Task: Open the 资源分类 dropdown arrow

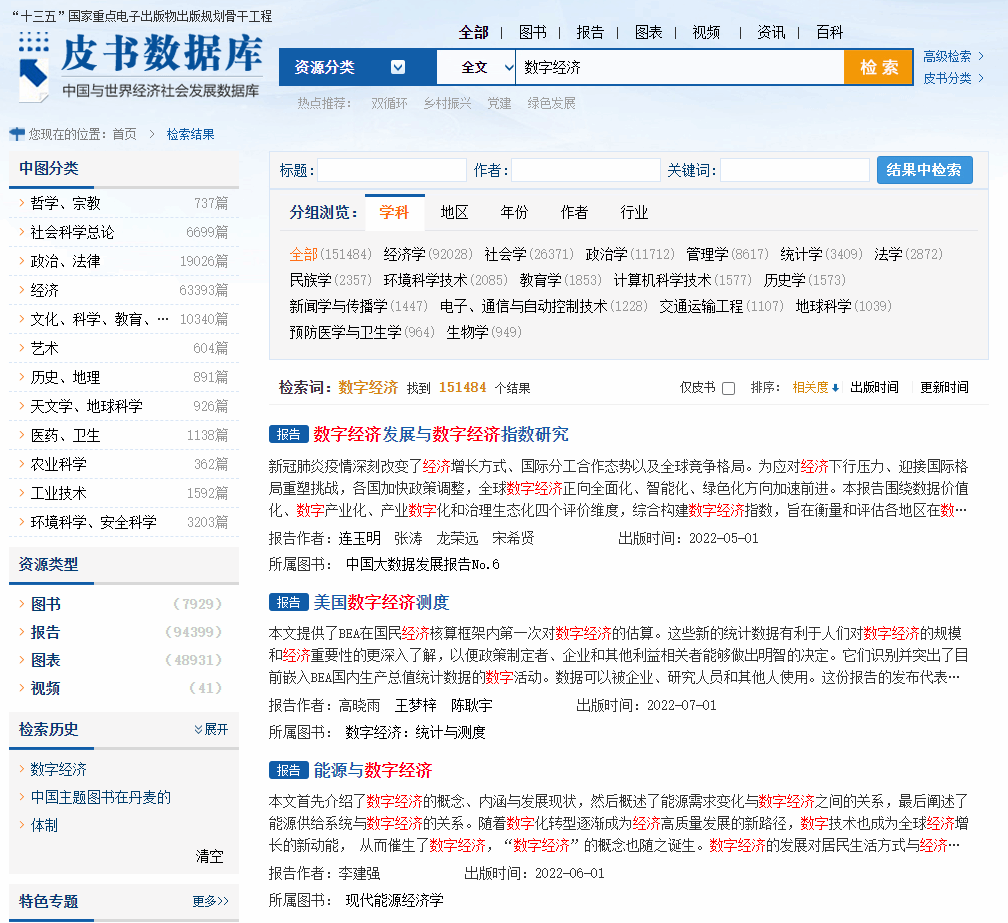Action: tap(398, 67)
